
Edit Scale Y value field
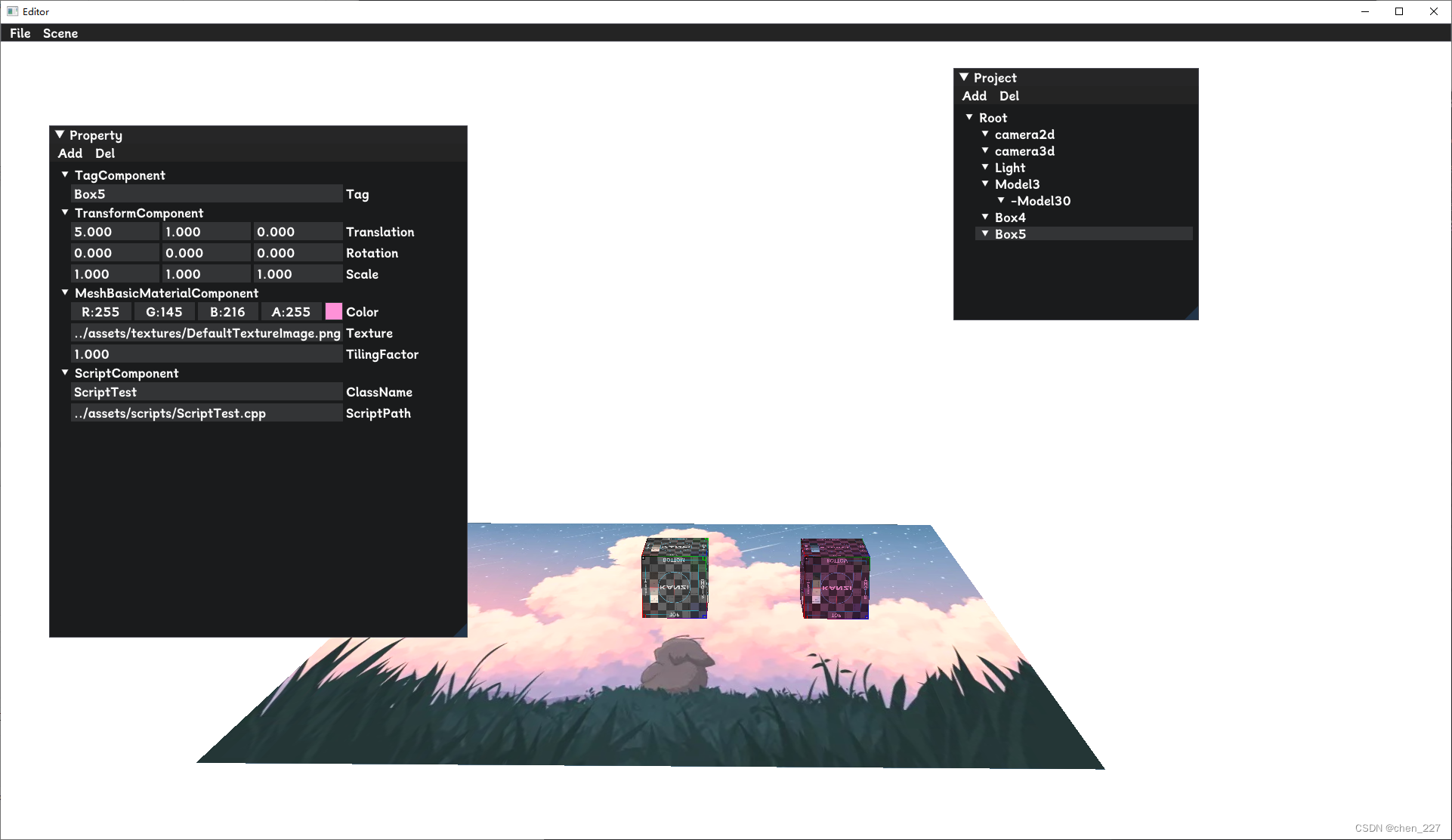(x=206, y=274)
